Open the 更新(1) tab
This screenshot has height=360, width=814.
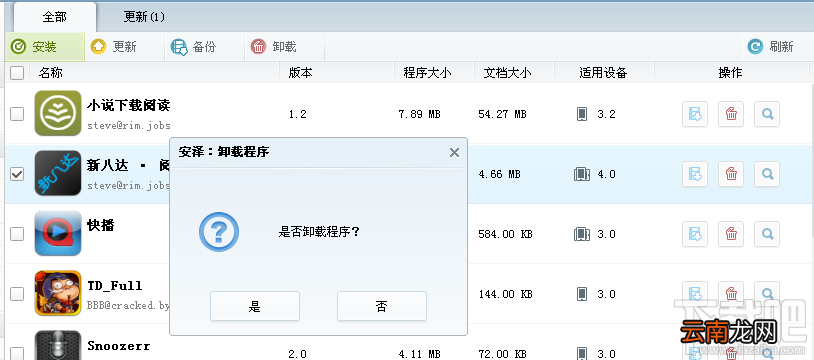[x=144, y=17]
